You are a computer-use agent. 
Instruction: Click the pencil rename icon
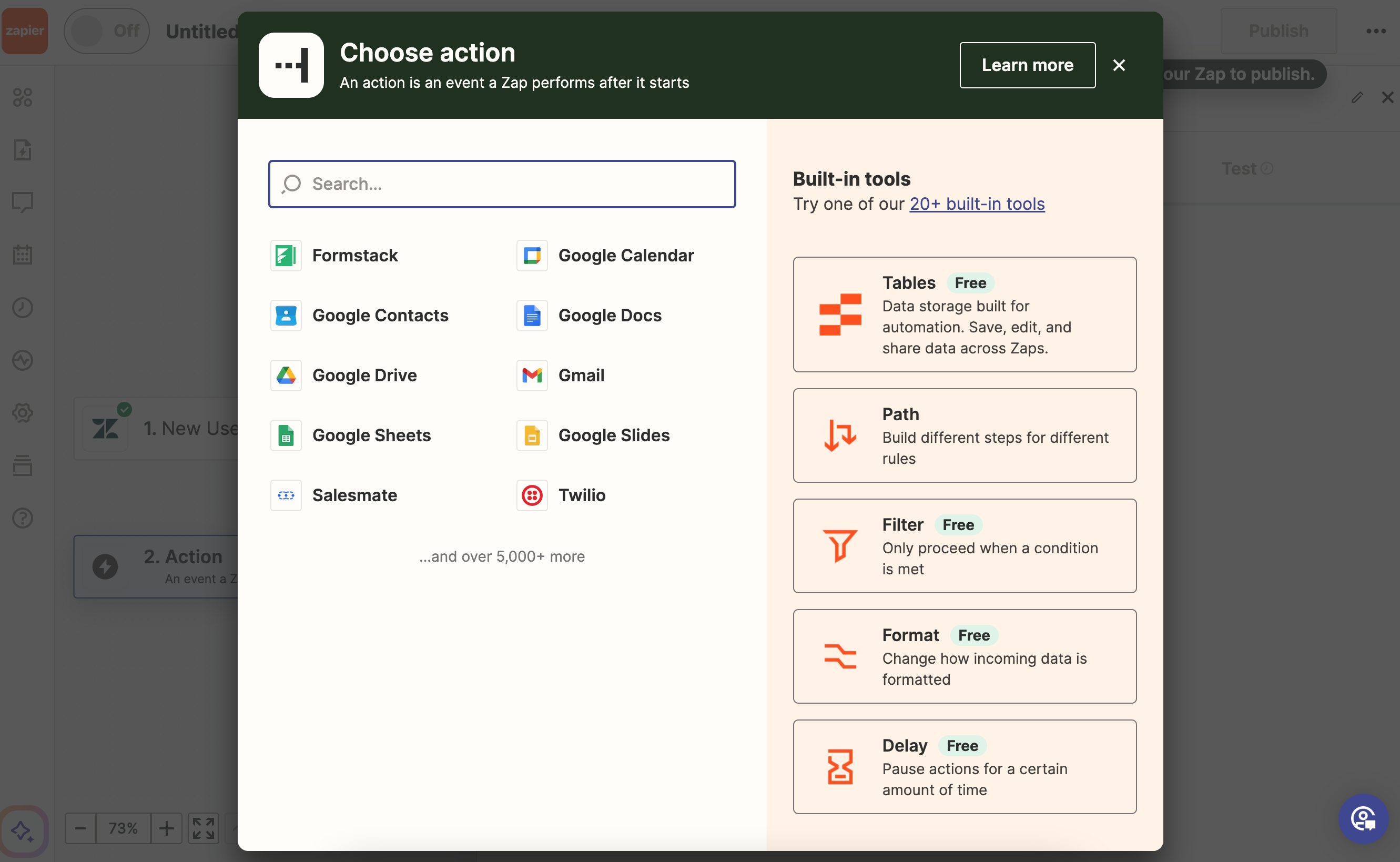[x=1357, y=97]
